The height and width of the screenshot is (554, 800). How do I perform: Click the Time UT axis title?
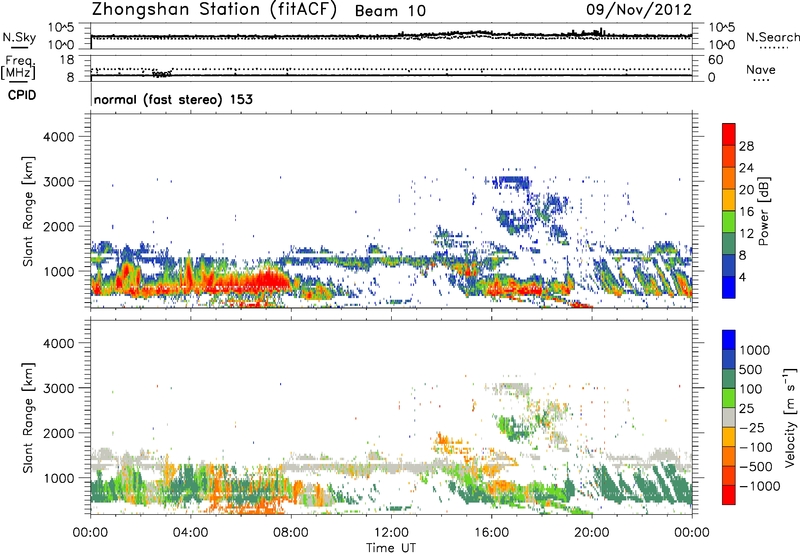pyautogui.click(x=391, y=548)
